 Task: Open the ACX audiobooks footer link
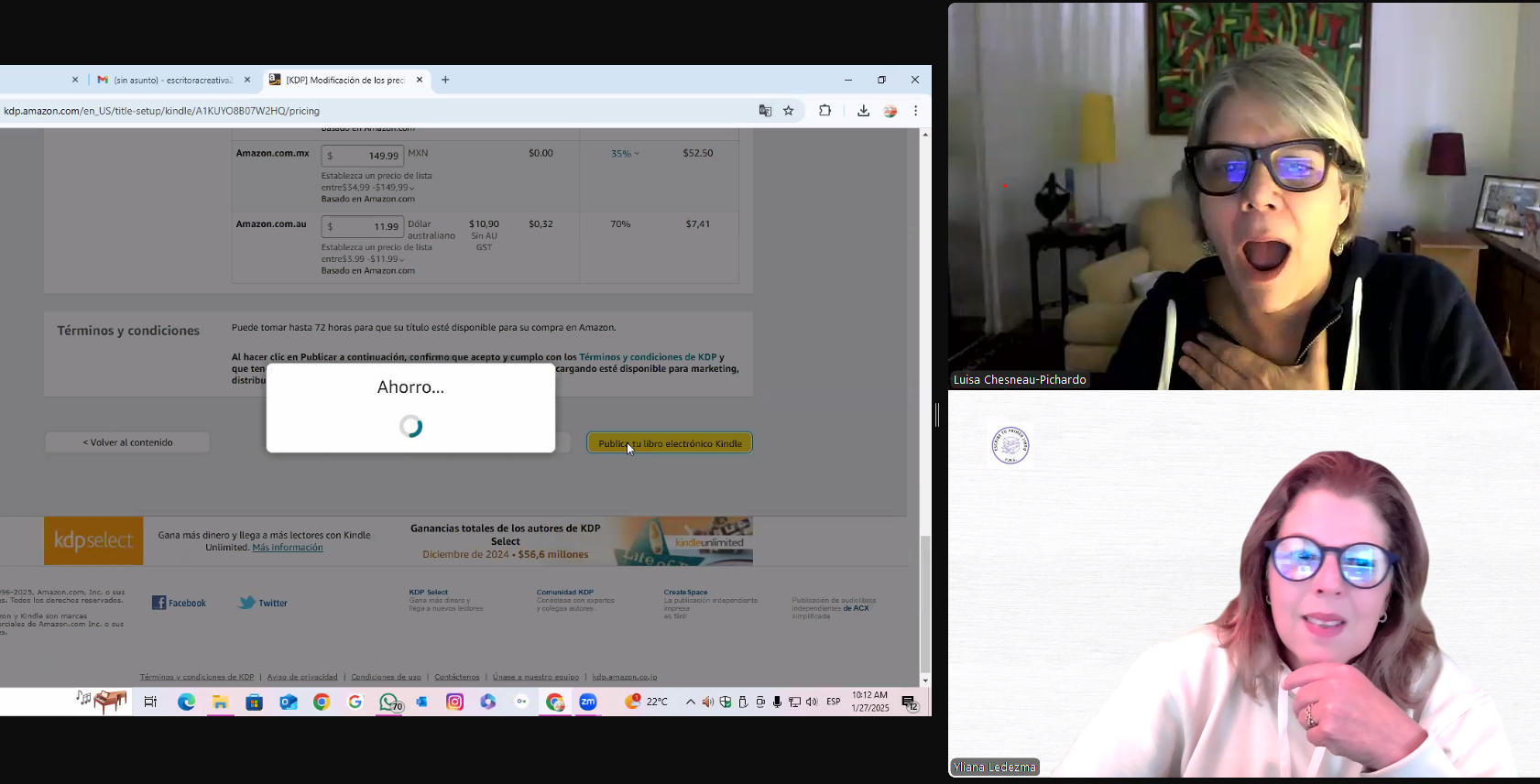tap(857, 608)
